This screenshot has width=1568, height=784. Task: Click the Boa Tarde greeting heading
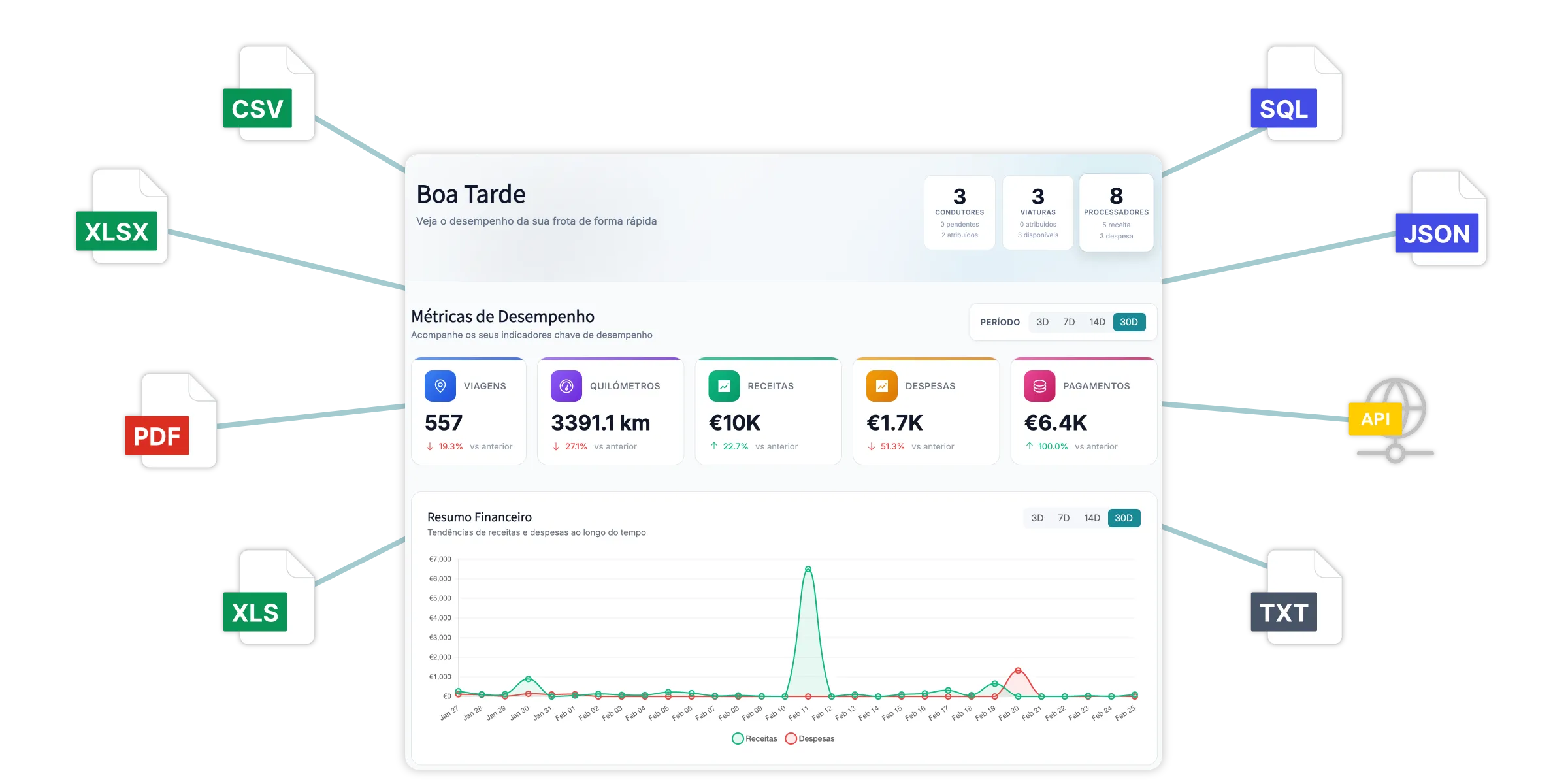[x=470, y=193]
